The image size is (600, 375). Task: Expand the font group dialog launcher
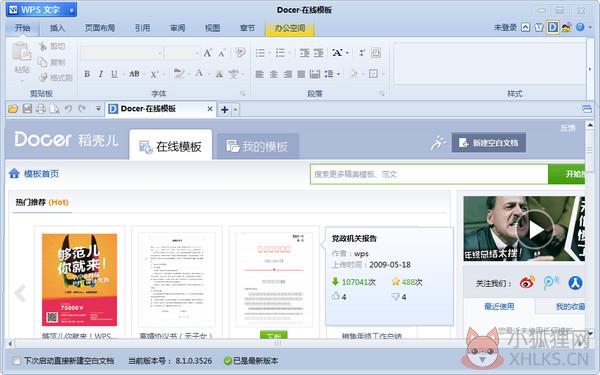tap(242, 93)
